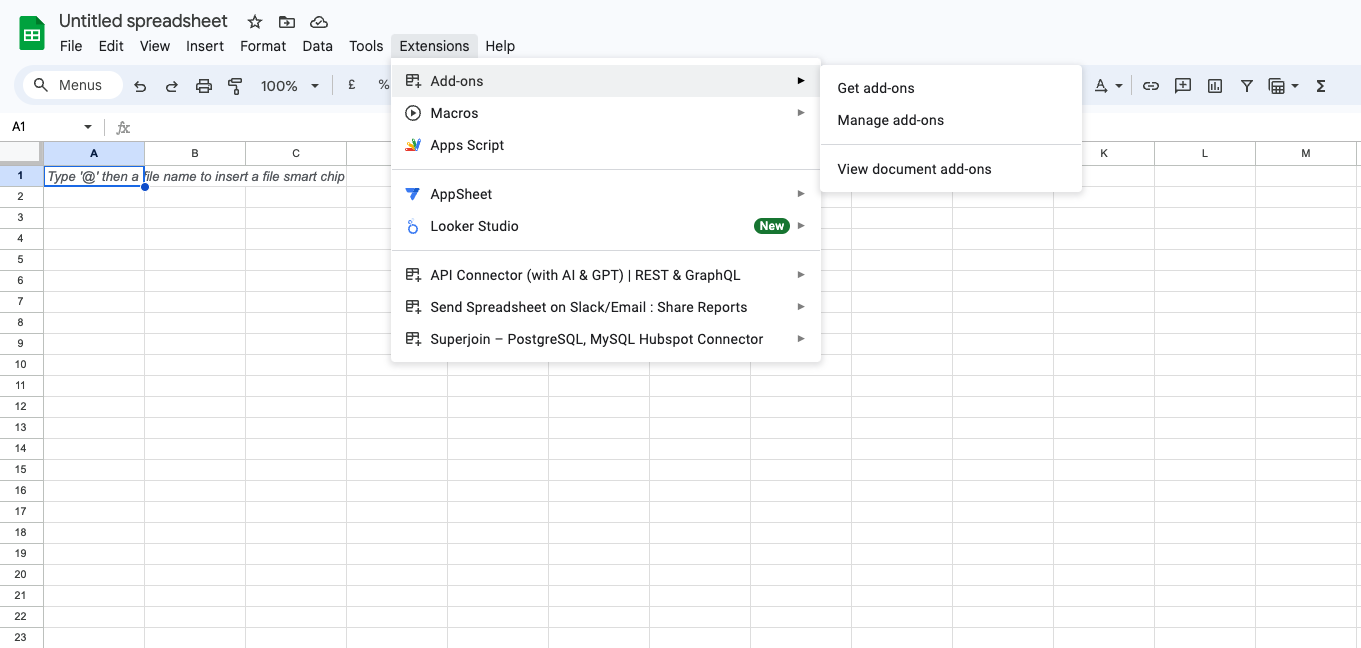Open the text color dropdown arrow
The width and height of the screenshot is (1361, 648).
1119,86
